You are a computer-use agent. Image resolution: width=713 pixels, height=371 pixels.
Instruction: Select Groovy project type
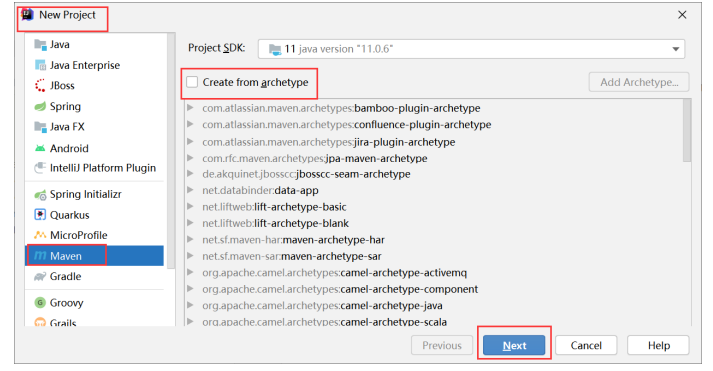coord(95,303)
